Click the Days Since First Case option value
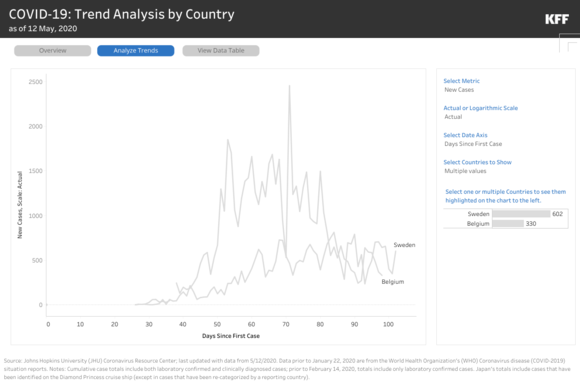This screenshot has height=387, width=580. (473, 144)
